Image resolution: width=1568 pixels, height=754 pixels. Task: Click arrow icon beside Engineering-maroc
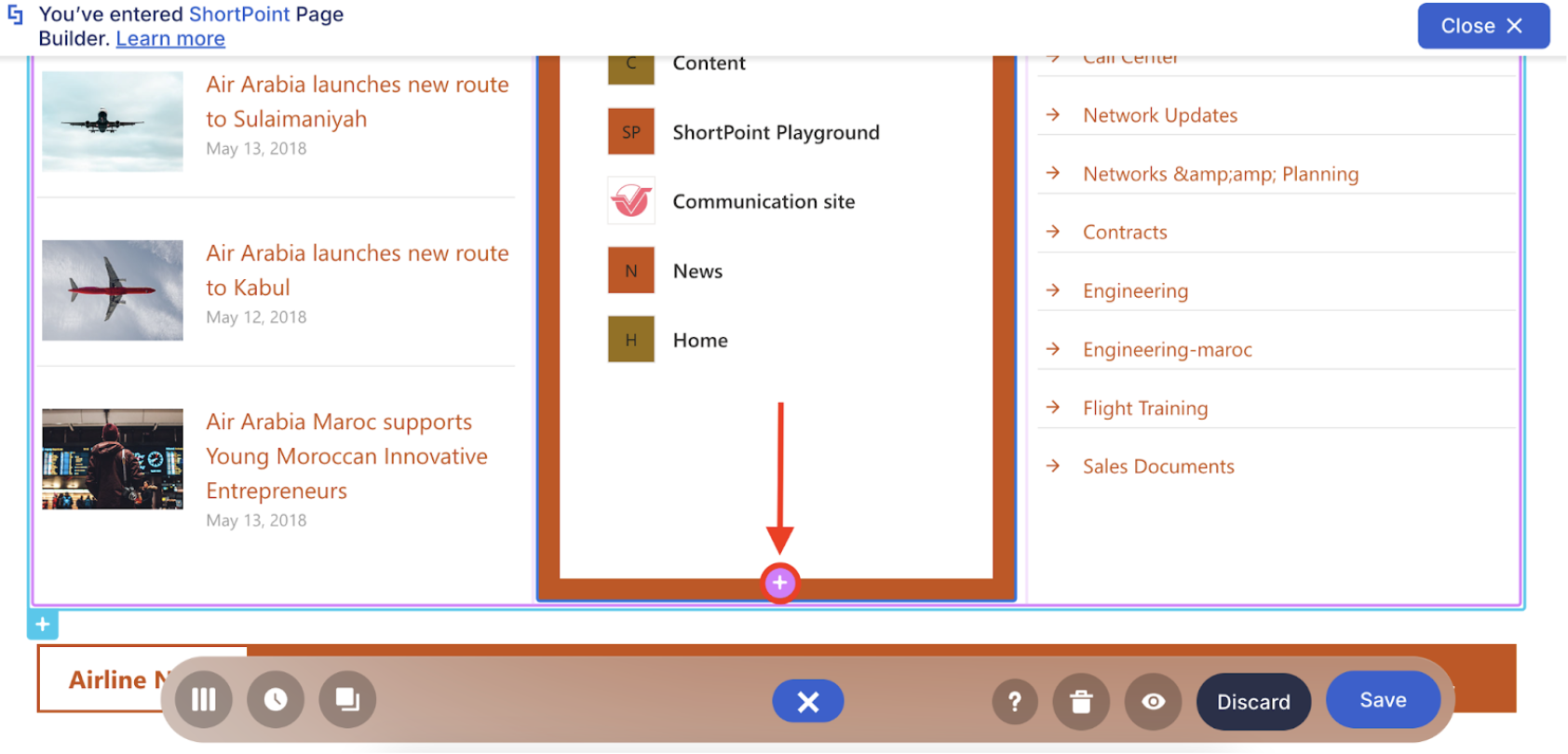[x=1053, y=349]
